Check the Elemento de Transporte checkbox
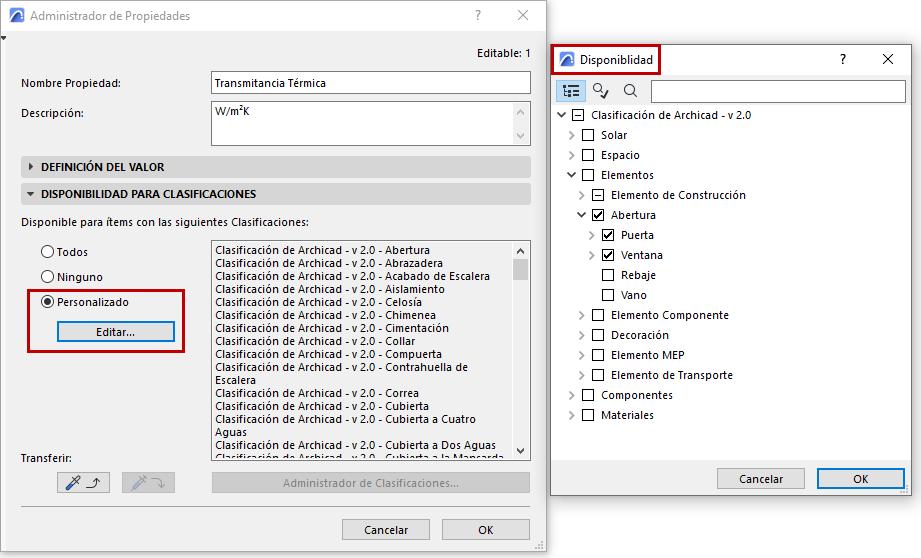The image size is (921, 558). tap(598, 375)
